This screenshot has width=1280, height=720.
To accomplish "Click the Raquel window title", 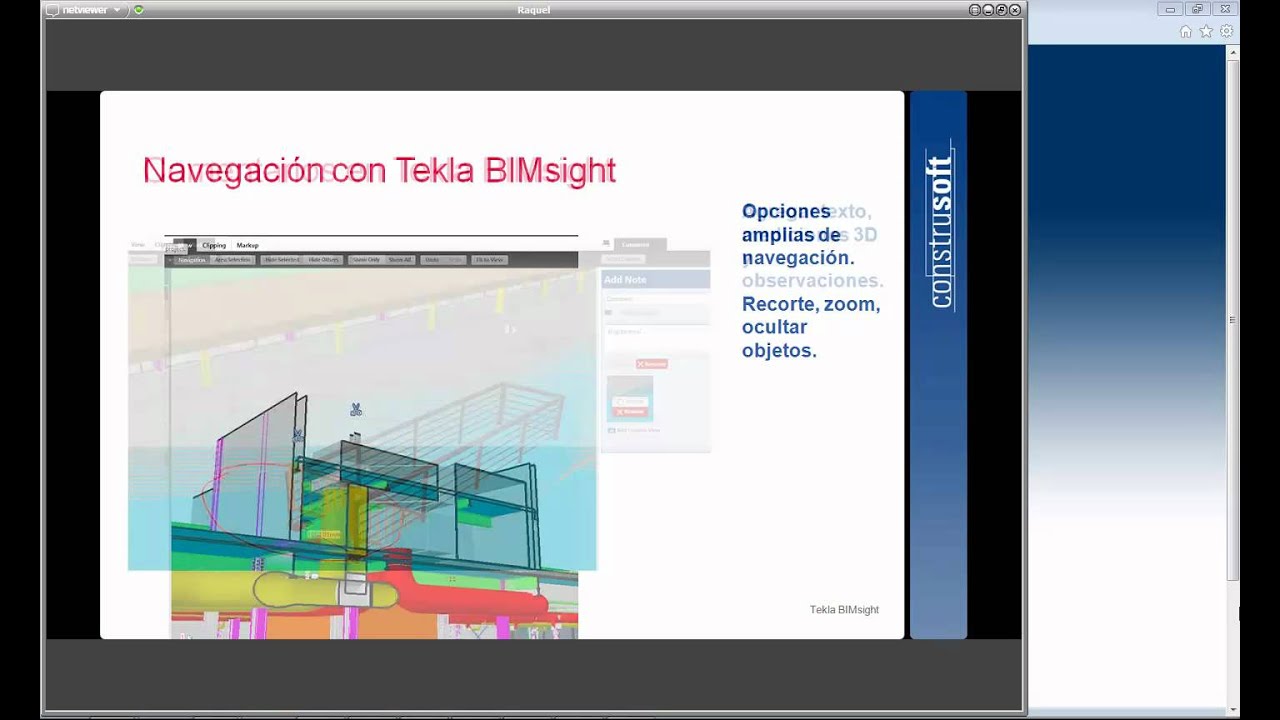I will (x=533, y=10).
